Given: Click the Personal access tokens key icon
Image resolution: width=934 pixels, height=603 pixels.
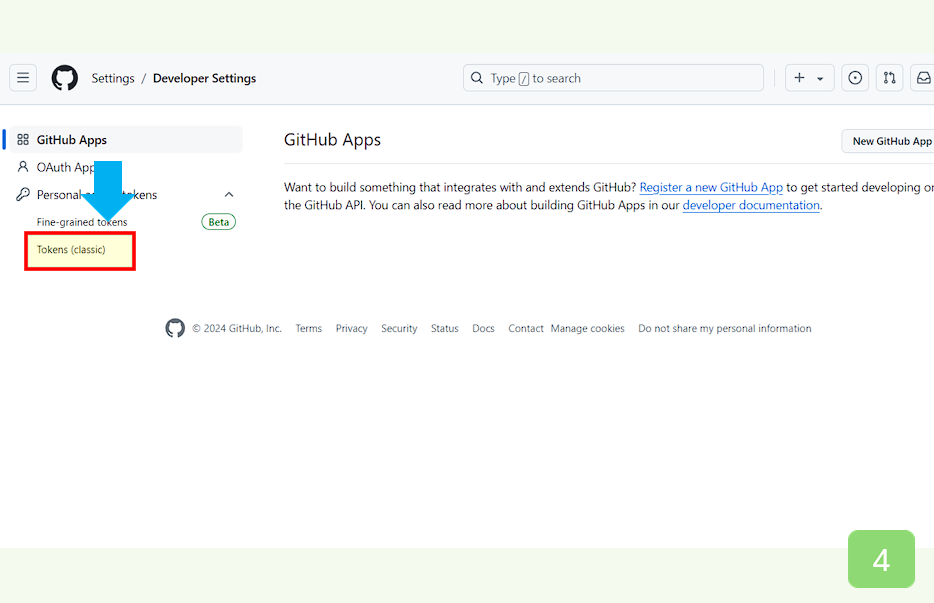Looking at the screenshot, I should [23, 194].
